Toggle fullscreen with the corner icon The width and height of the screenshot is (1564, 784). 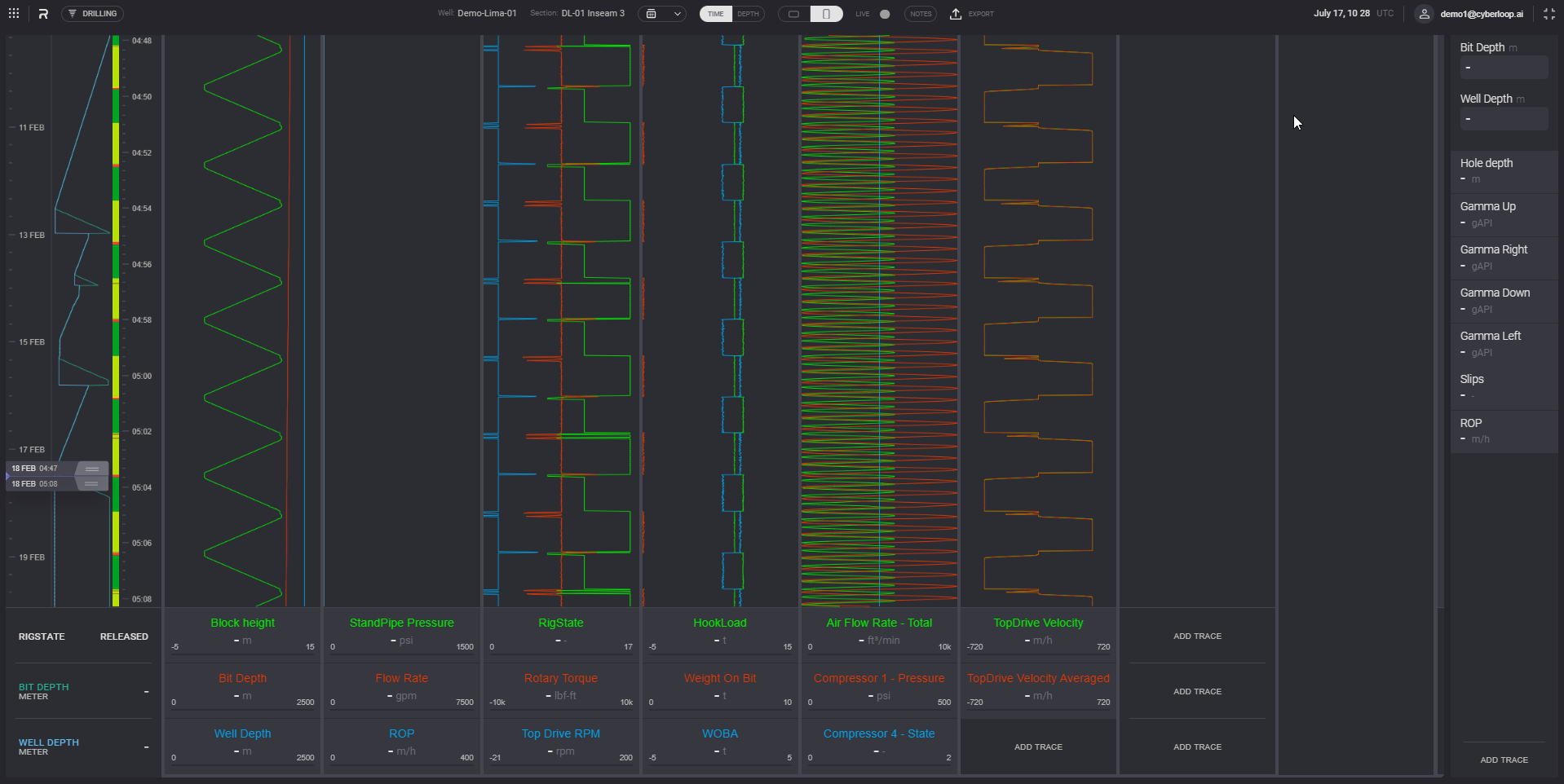(1549, 14)
